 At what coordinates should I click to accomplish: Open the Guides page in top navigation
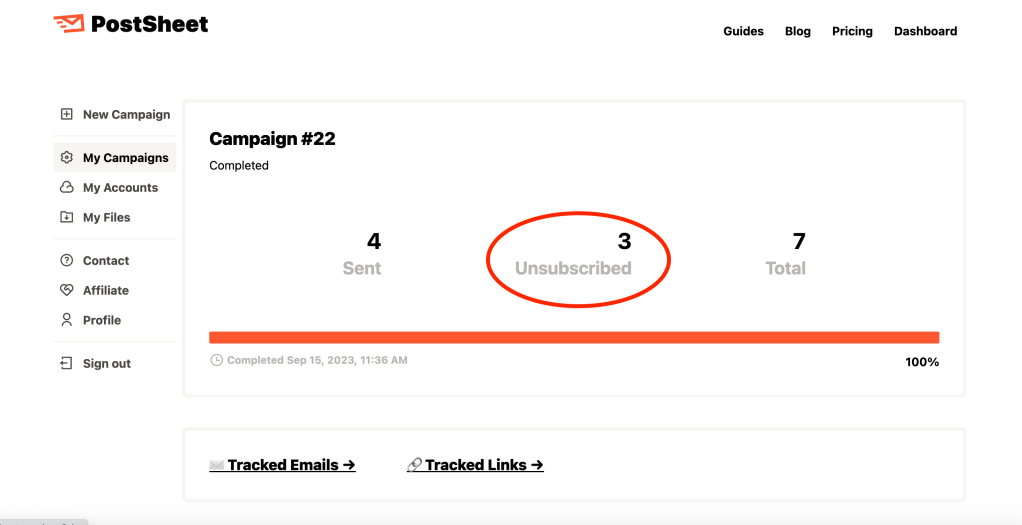click(x=743, y=32)
